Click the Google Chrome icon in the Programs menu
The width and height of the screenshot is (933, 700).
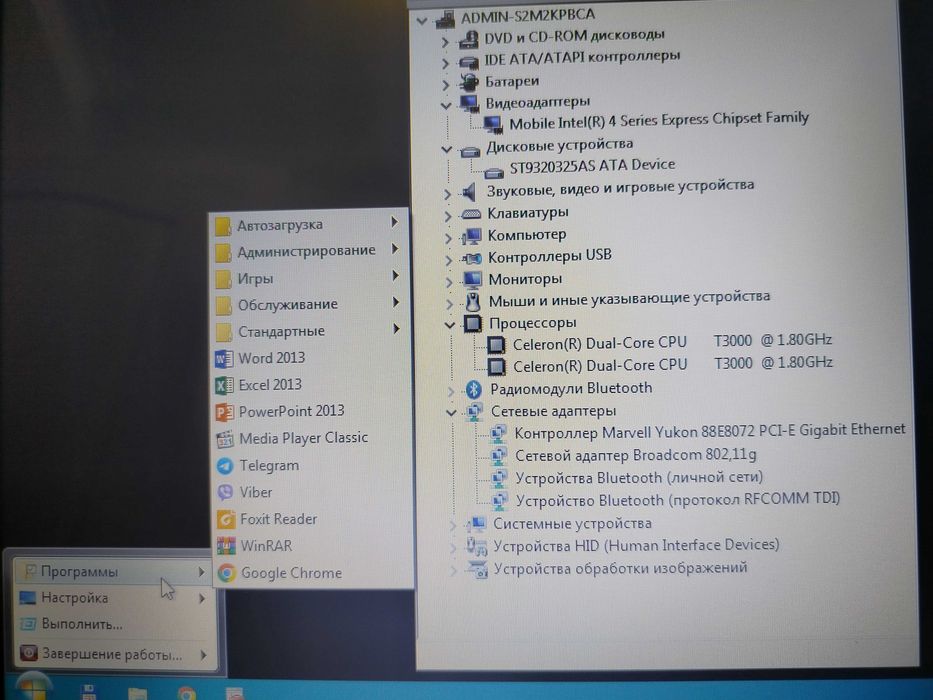(226, 573)
